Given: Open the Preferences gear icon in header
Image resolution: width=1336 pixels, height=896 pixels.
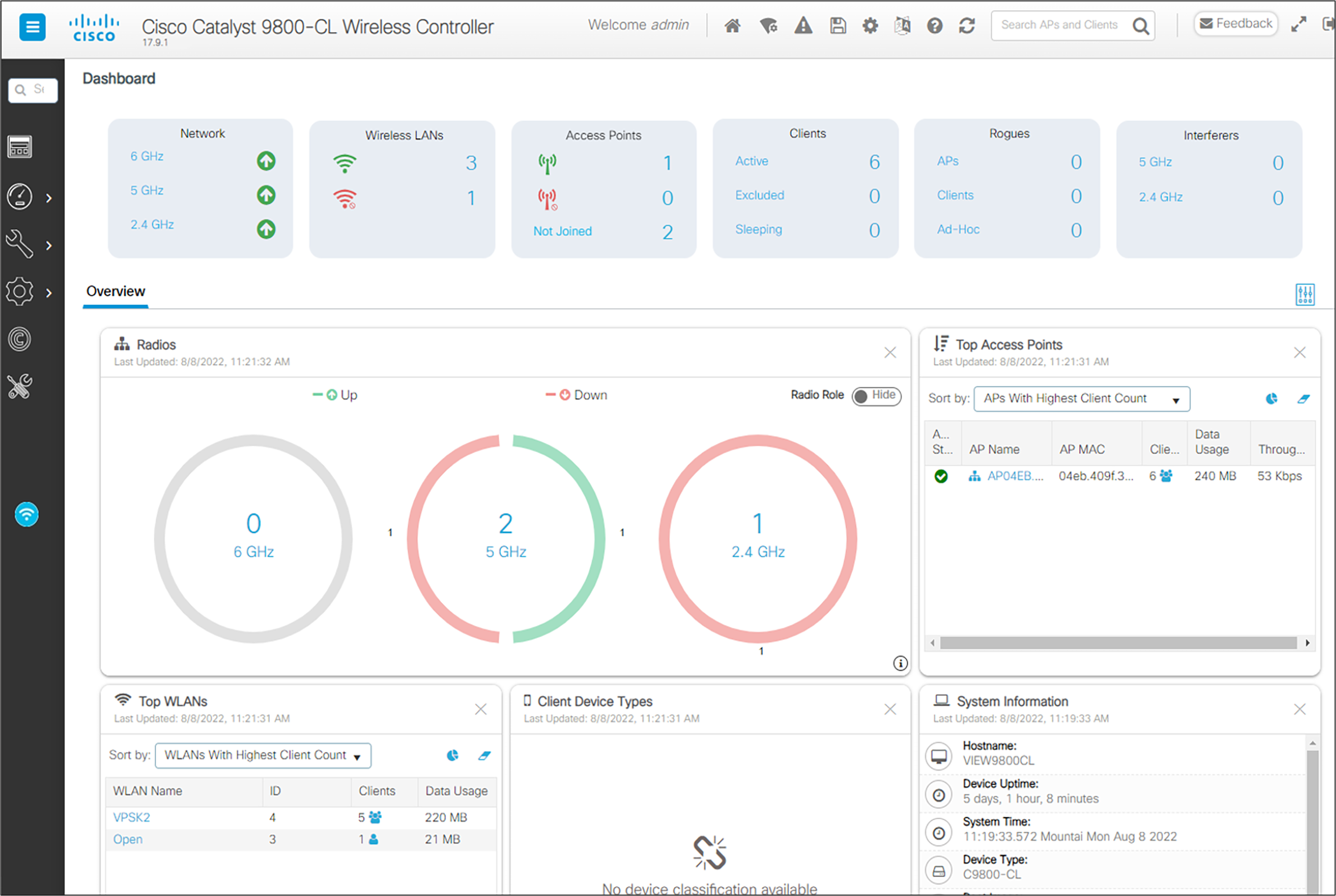Looking at the screenshot, I should [x=870, y=26].
